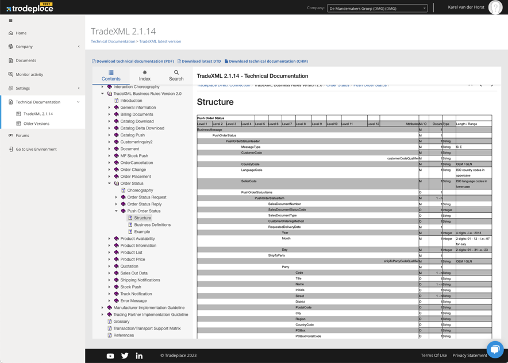This screenshot has width=508, height=363.
Task: Click the Order Status Reply book icon
Action: [x=123, y=204]
